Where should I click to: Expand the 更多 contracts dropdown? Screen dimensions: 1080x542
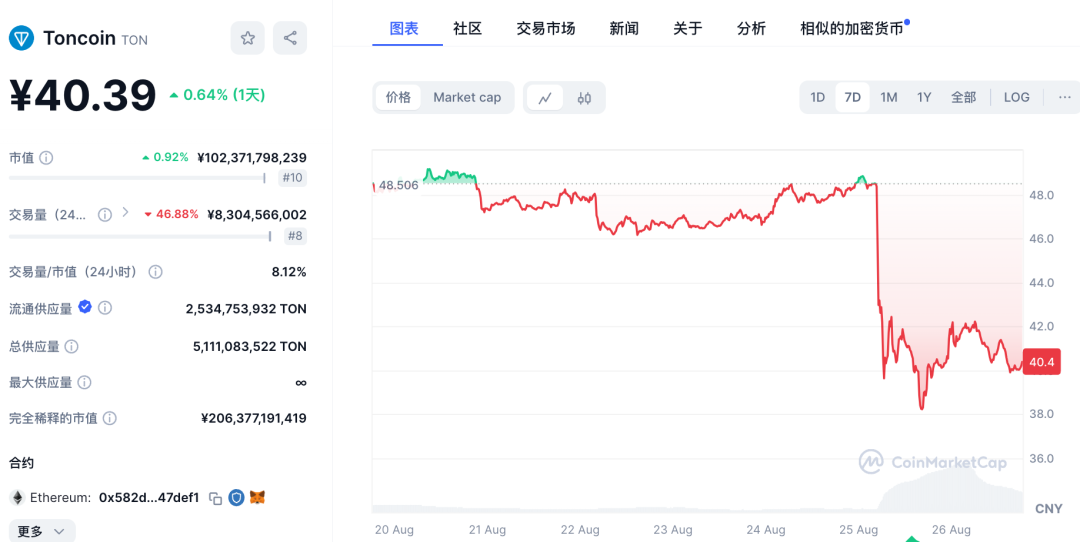[42, 531]
